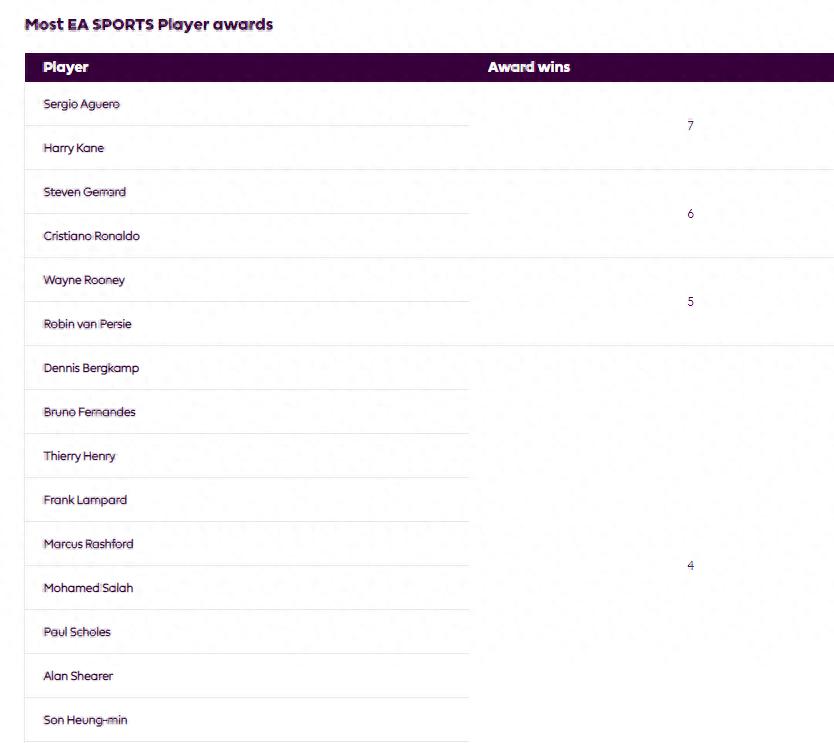
Task: Open the Steven Gerrard row
Action: (x=85, y=192)
